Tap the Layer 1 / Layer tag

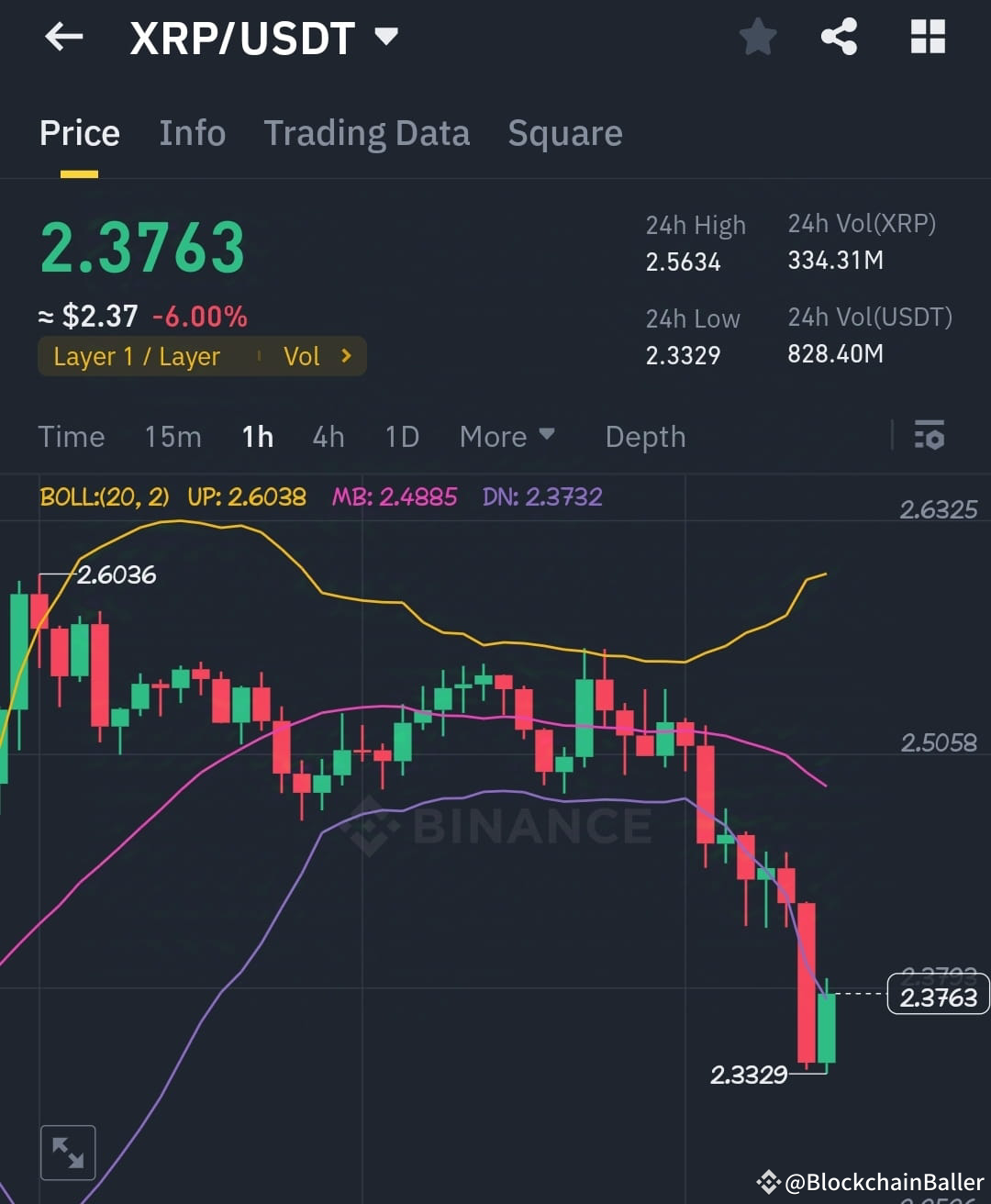pos(136,356)
